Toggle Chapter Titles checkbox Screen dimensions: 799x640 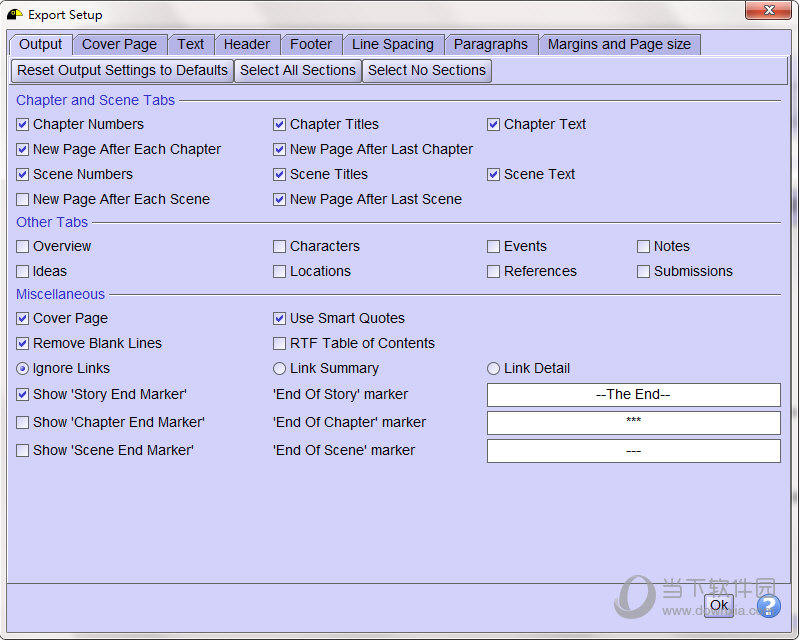(279, 124)
